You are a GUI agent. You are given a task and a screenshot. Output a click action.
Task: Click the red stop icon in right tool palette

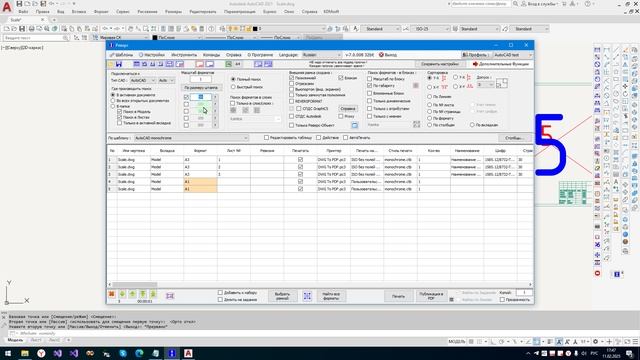tap(597, 273)
